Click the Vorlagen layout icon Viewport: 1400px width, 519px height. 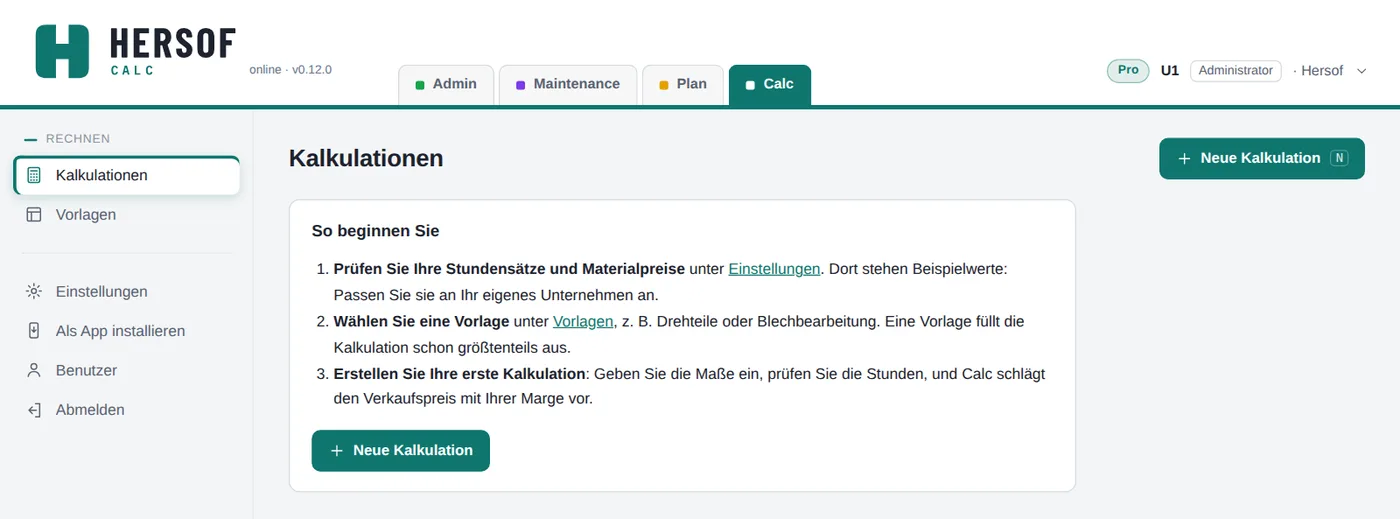pyautogui.click(x=34, y=214)
